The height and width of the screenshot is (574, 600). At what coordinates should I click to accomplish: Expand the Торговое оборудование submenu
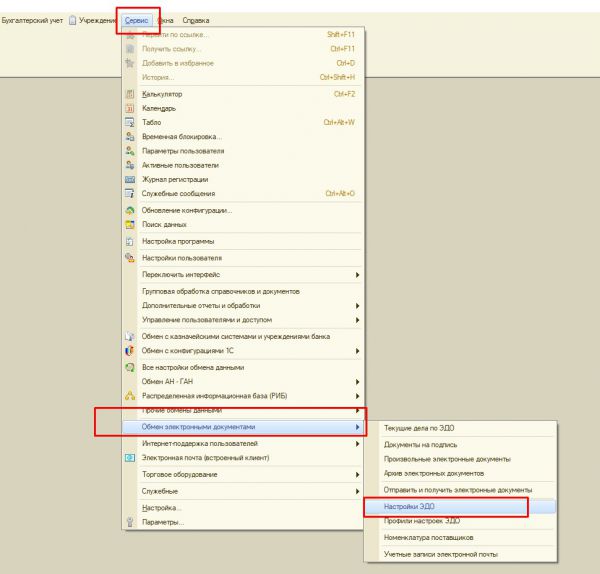coord(358,475)
